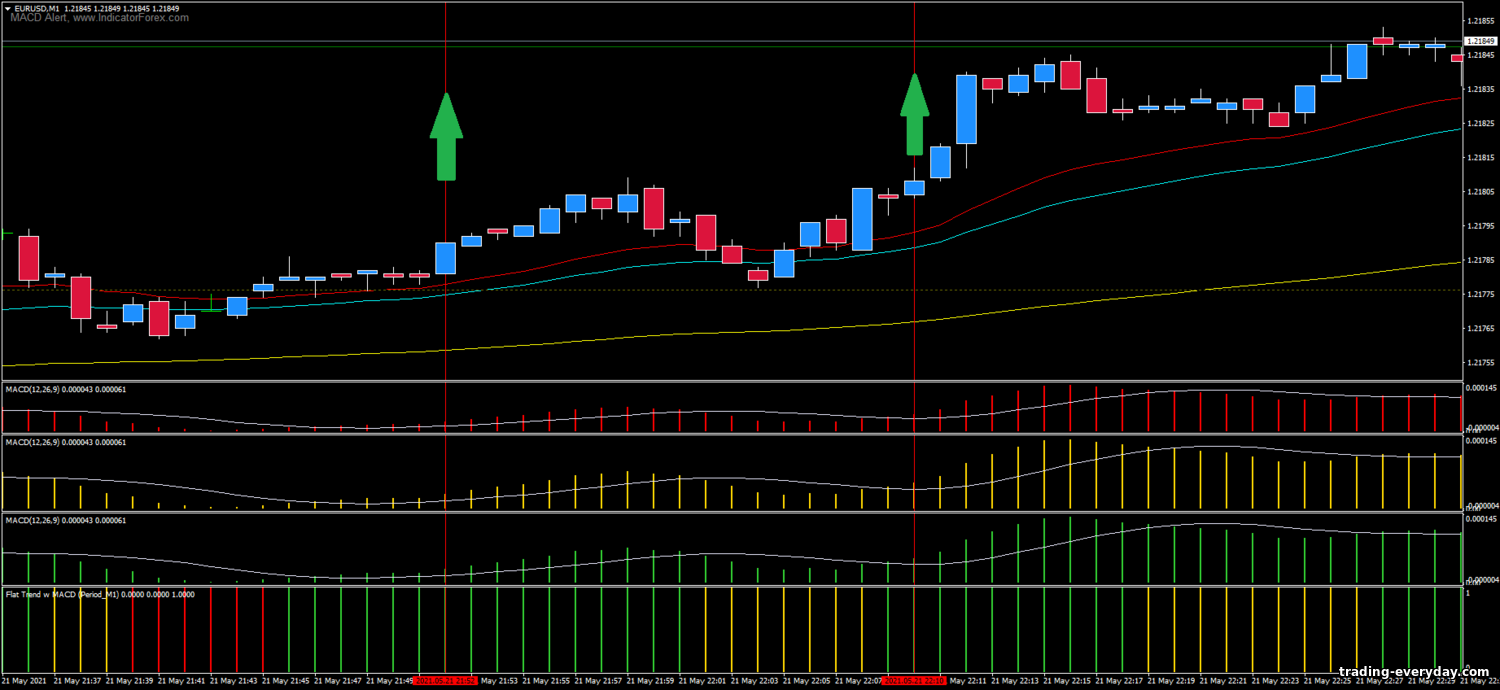Screen dimensions: 1500x690
Task: Select the current price tag 1.21849
Action: [x=1480, y=41]
